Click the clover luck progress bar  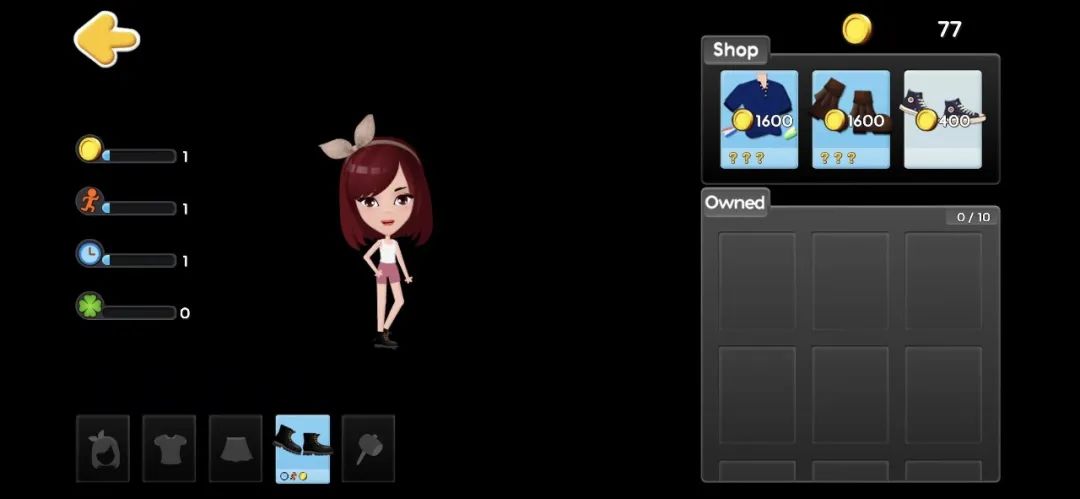click(x=138, y=313)
